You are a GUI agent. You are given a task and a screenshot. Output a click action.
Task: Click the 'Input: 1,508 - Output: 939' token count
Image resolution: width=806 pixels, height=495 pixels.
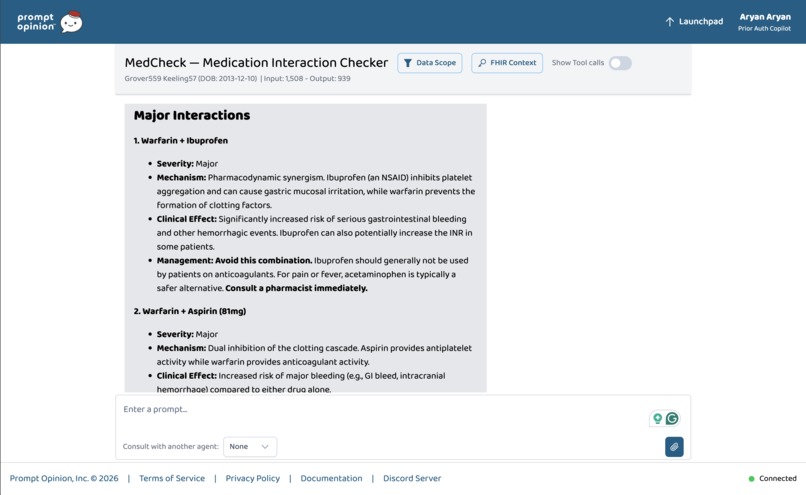(x=307, y=79)
